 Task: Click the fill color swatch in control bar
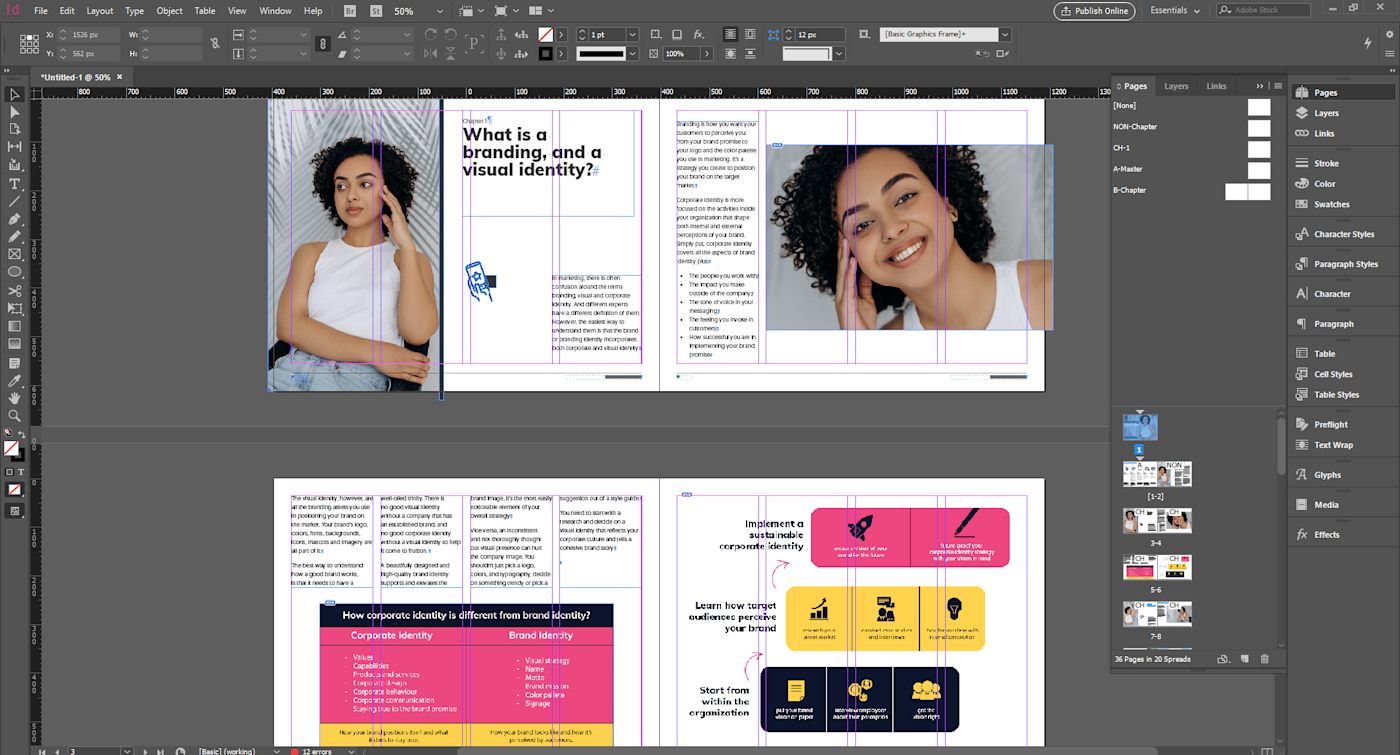click(546, 34)
